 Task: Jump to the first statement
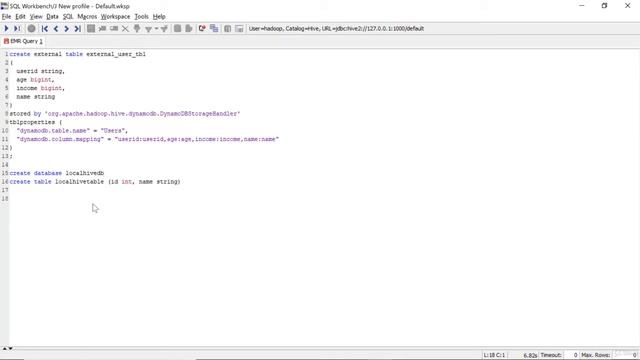pos(45,29)
